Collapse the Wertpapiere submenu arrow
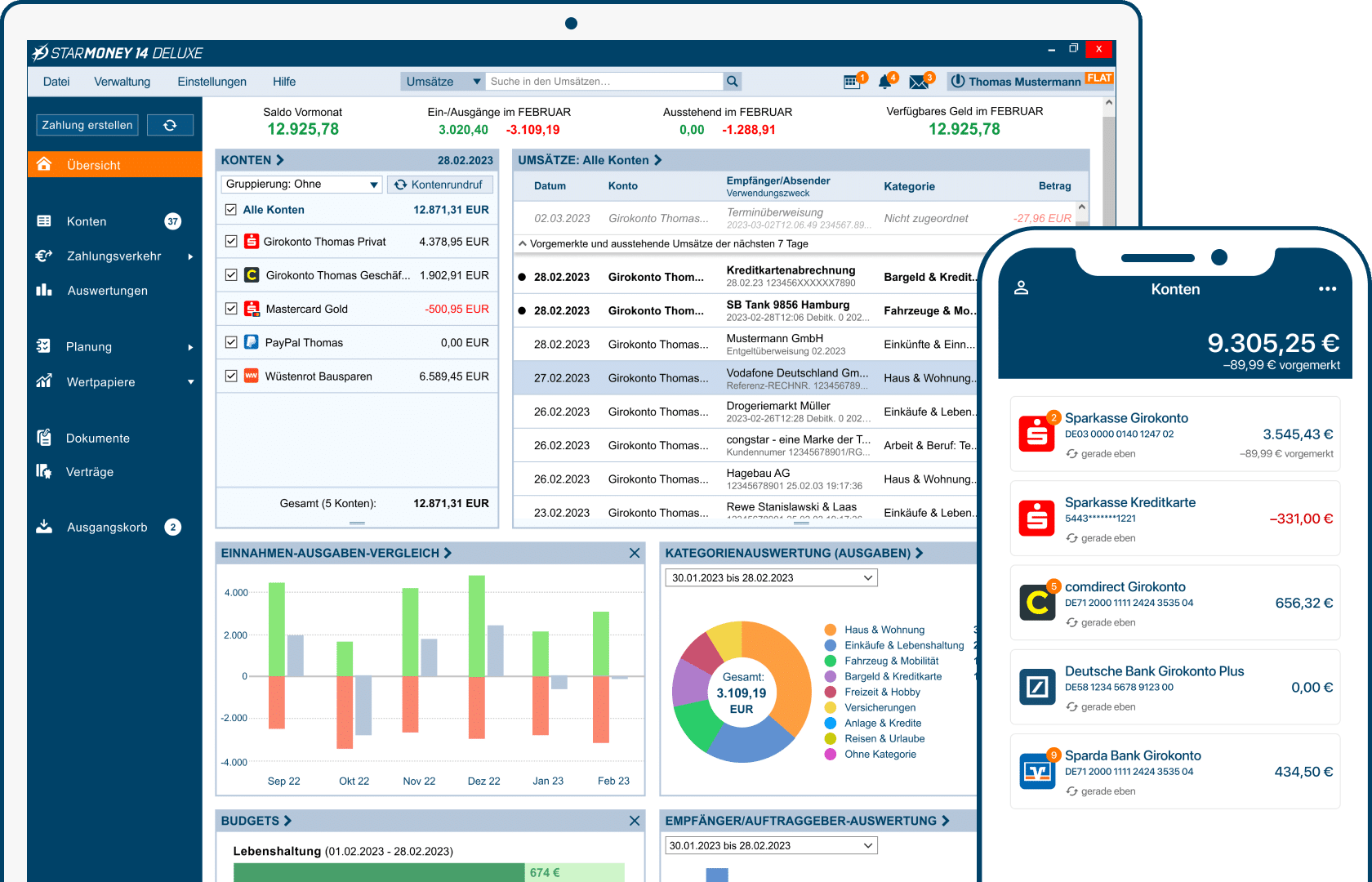 pyautogui.click(x=190, y=382)
